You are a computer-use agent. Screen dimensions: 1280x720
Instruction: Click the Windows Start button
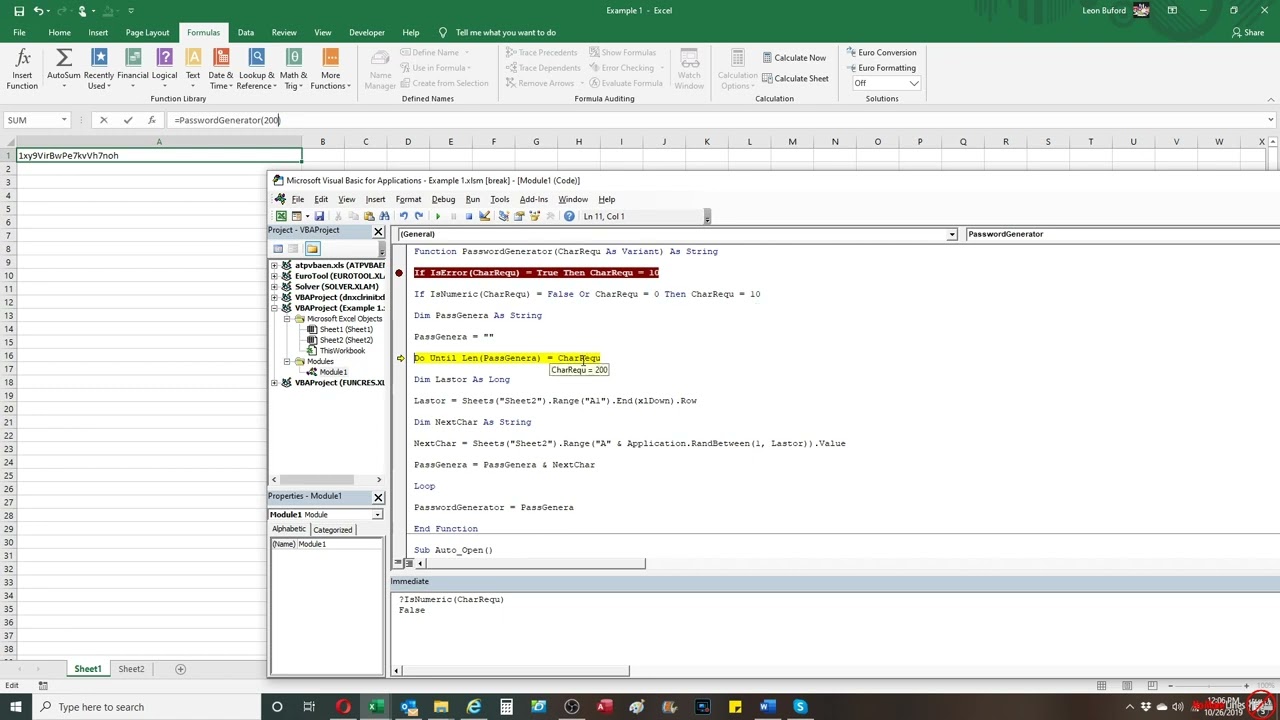pos(15,707)
